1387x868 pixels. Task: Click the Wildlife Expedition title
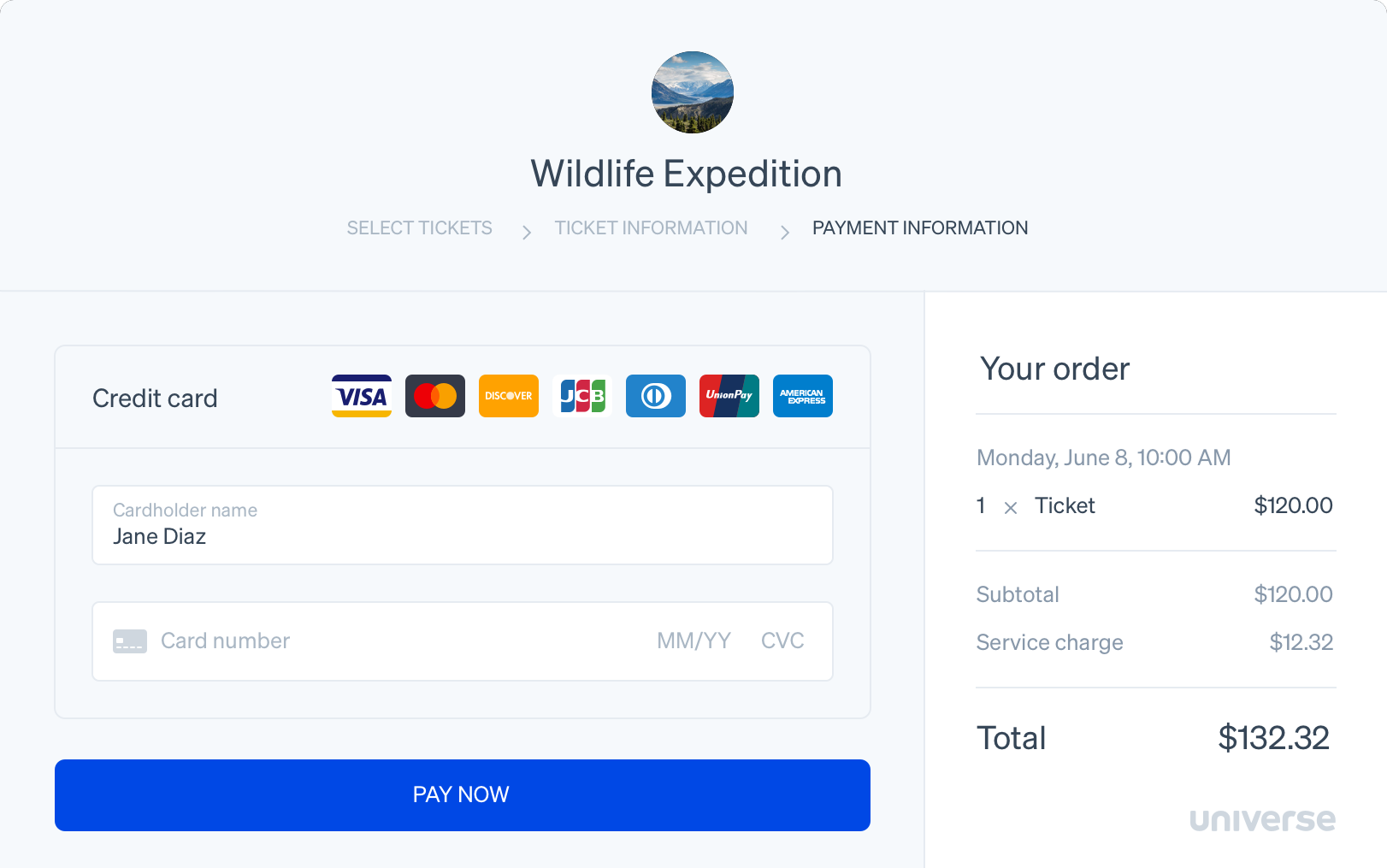tap(686, 174)
